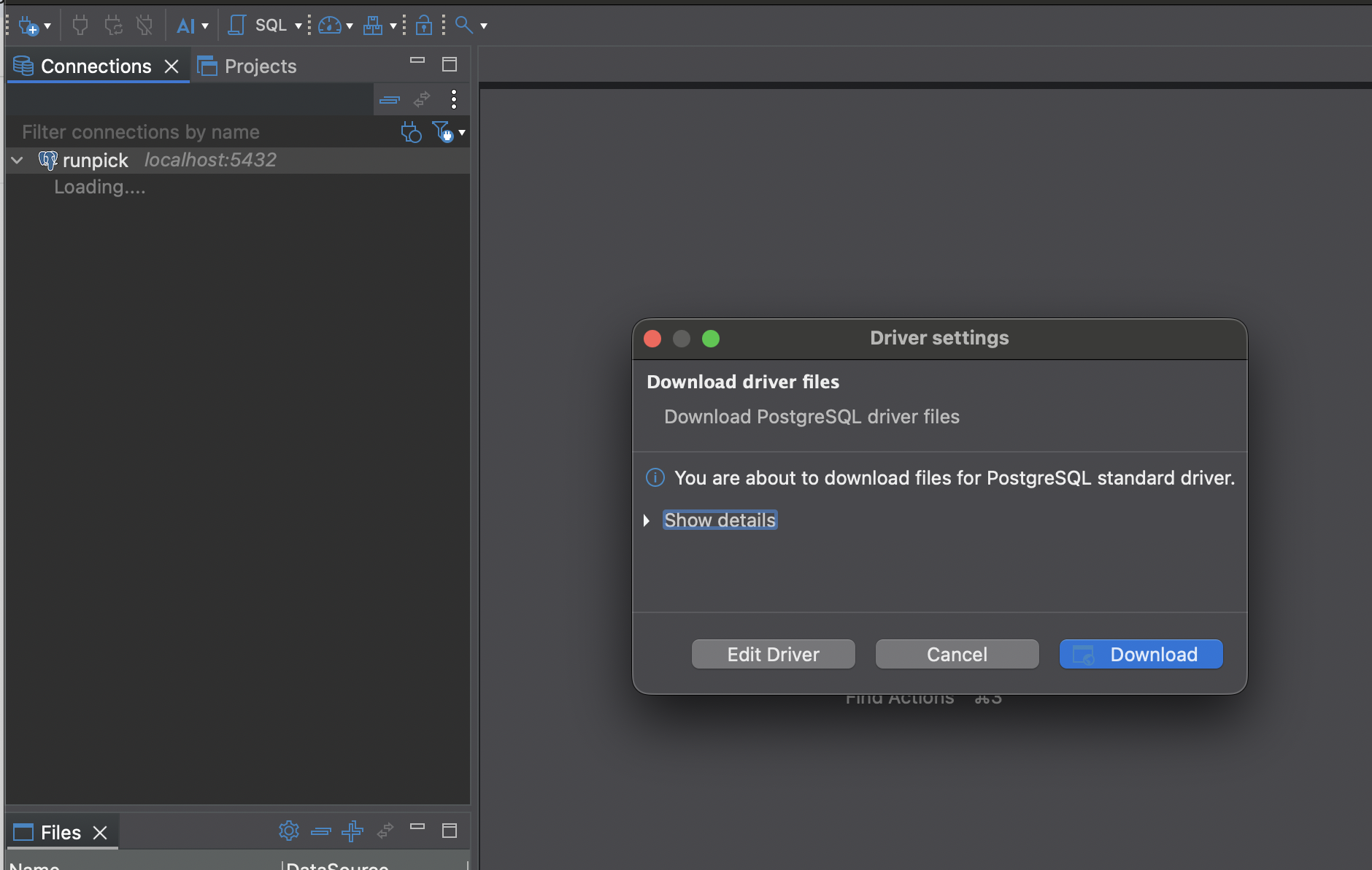Switch to the Projects tab

tap(247, 66)
